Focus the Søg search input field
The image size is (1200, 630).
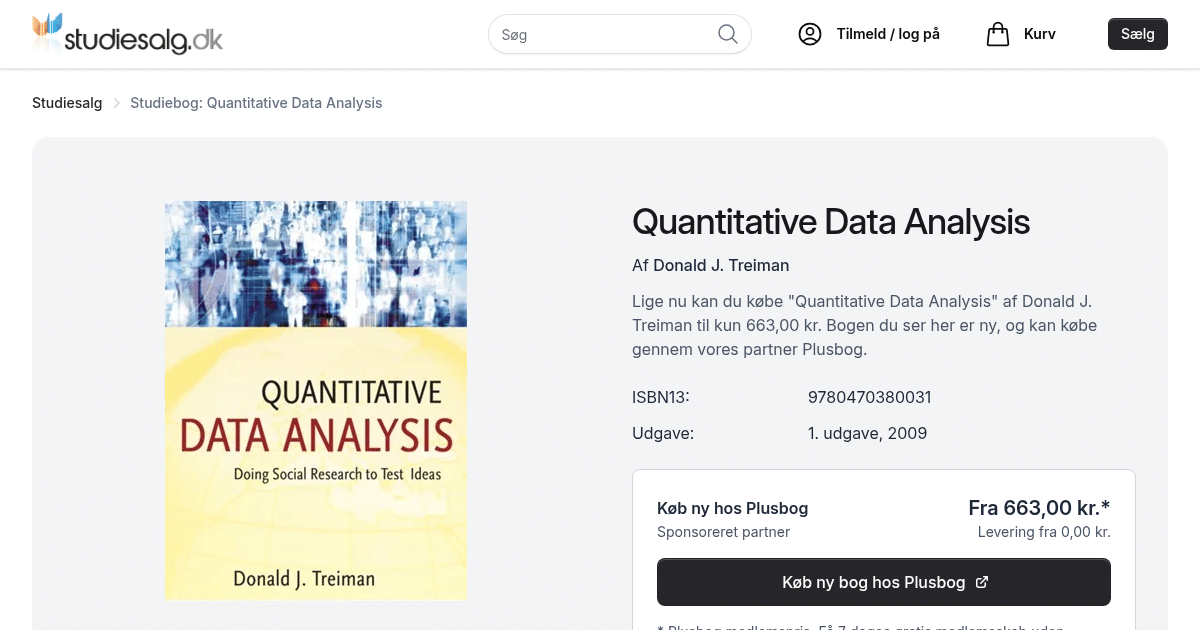(x=605, y=34)
